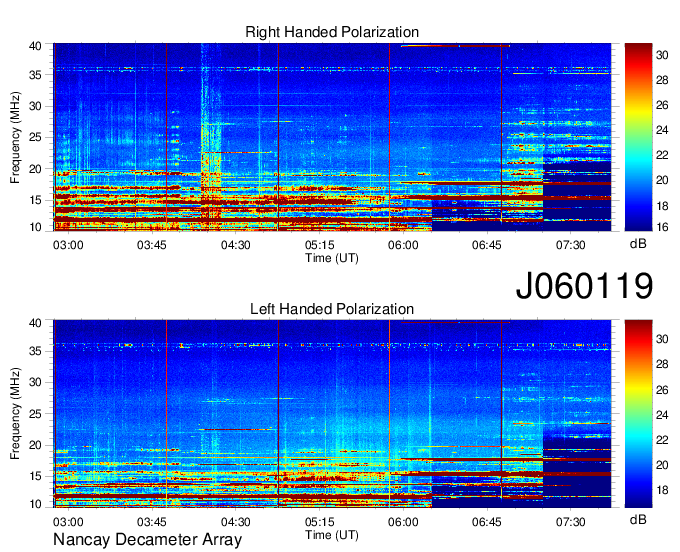The width and height of the screenshot is (680, 552).
Task: Click the 30 MHz frequency tick on Left Handed plot
Action: 35,382
